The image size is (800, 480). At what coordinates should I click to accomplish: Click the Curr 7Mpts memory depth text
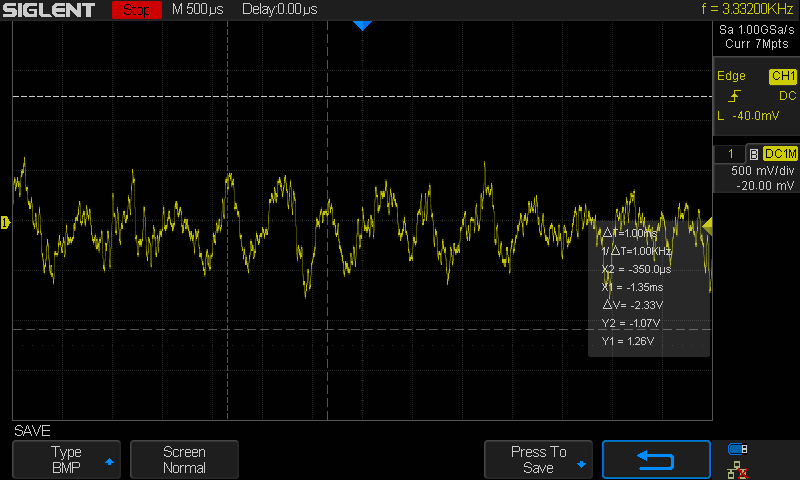[757, 44]
